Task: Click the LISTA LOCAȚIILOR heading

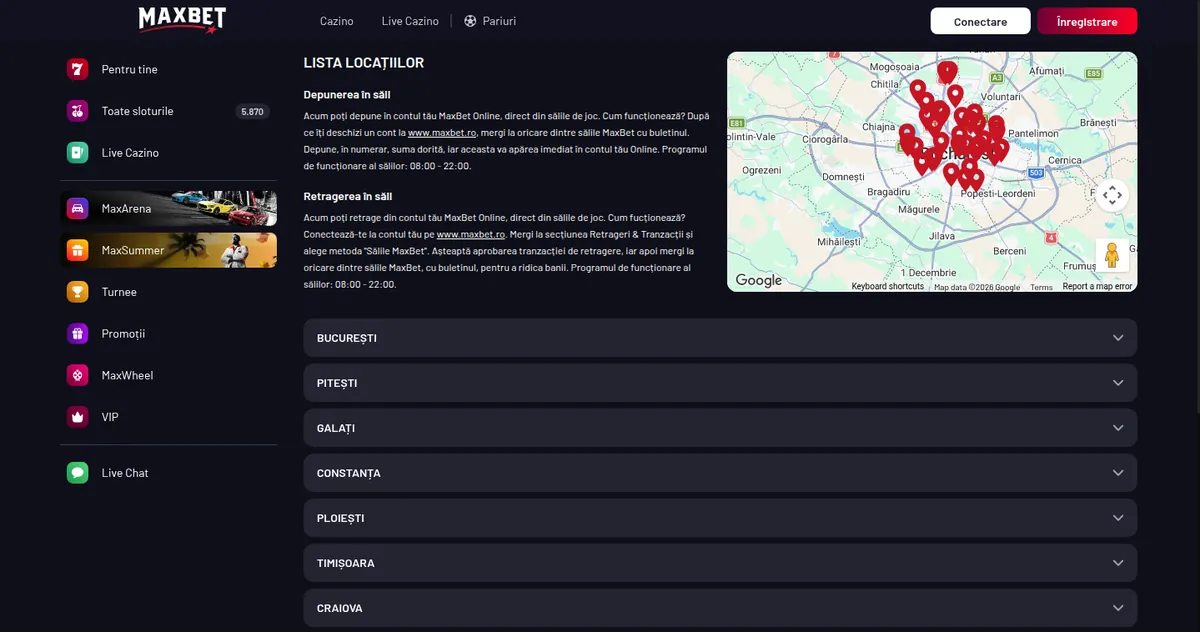Action: coord(364,63)
